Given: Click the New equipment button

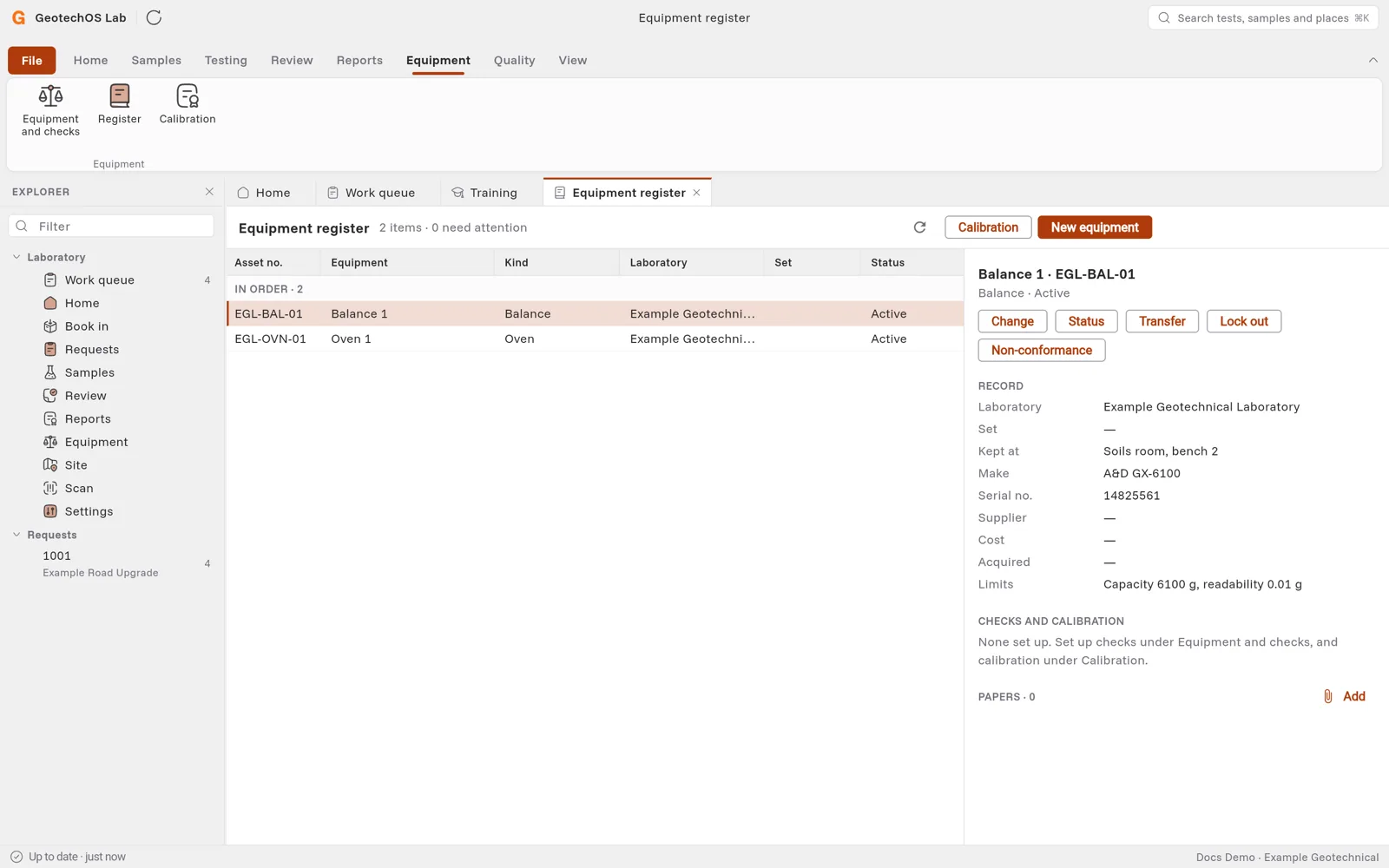Looking at the screenshot, I should [x=1095, y=227].
